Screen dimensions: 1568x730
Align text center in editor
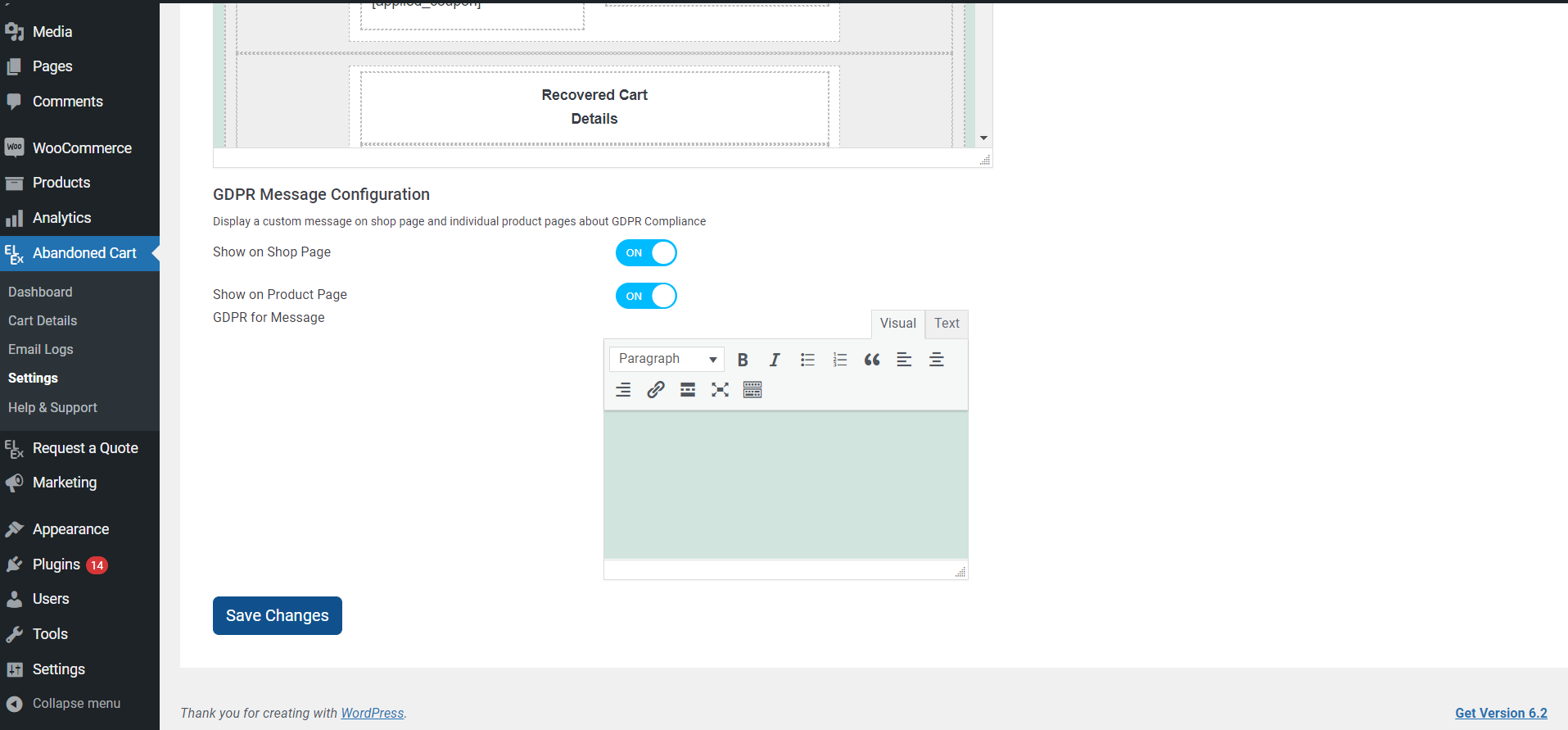click(x=937, y=360)
